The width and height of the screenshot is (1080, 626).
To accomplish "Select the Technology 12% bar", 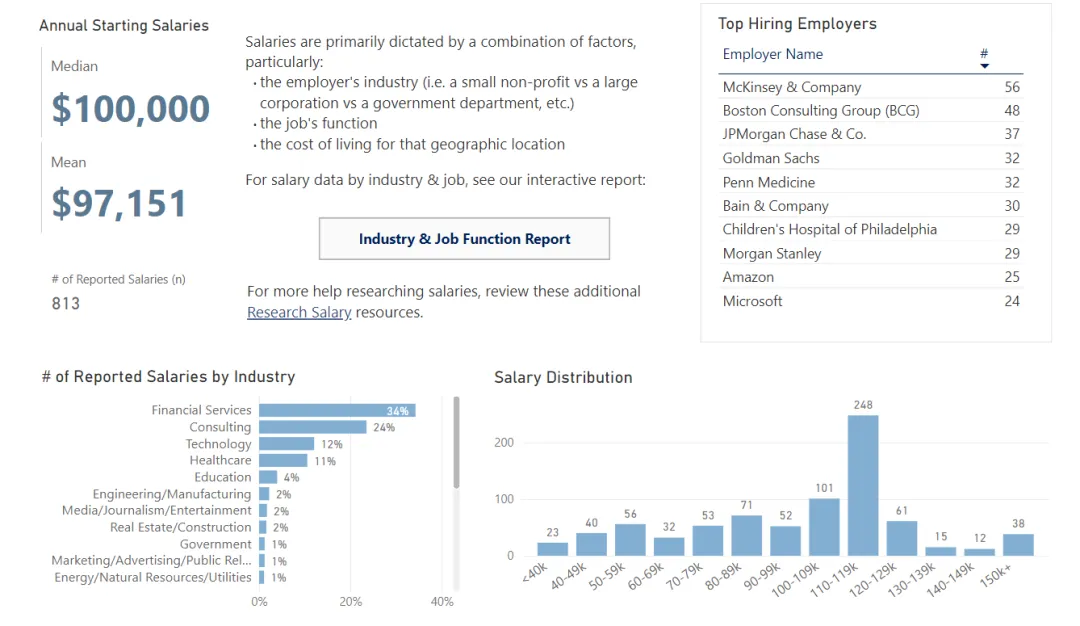I will click(x=286, y=444).
